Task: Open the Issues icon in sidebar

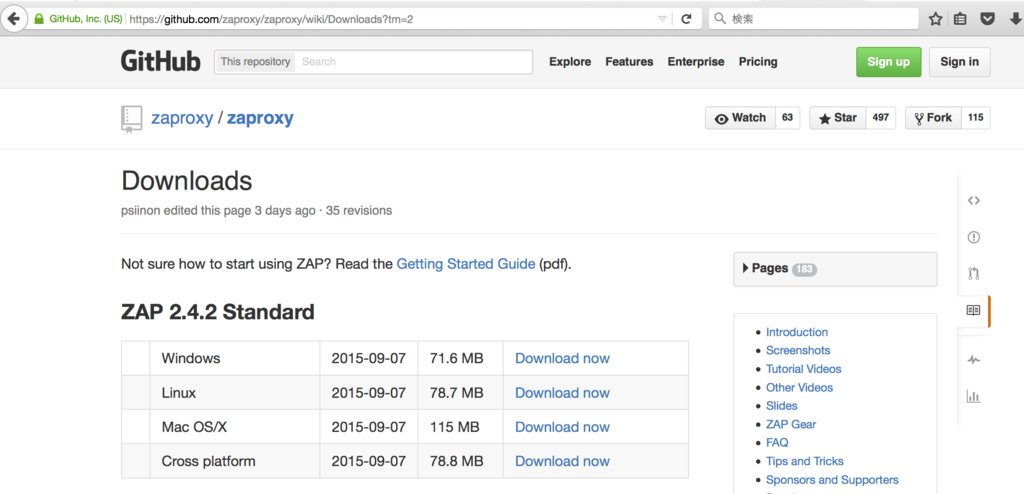Action: pyautogui.click(x=974, y=237)
